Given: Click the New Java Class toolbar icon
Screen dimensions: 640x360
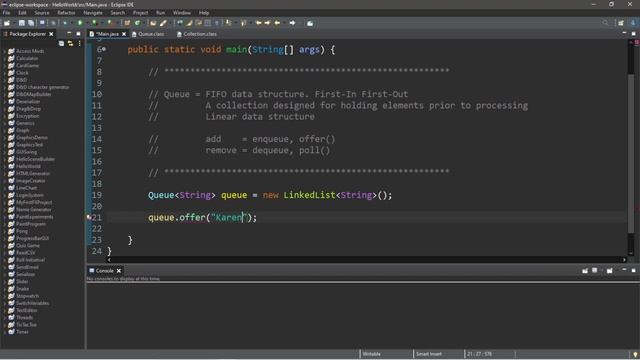Looking at the screenshot, I should click(x=137, y=23).
